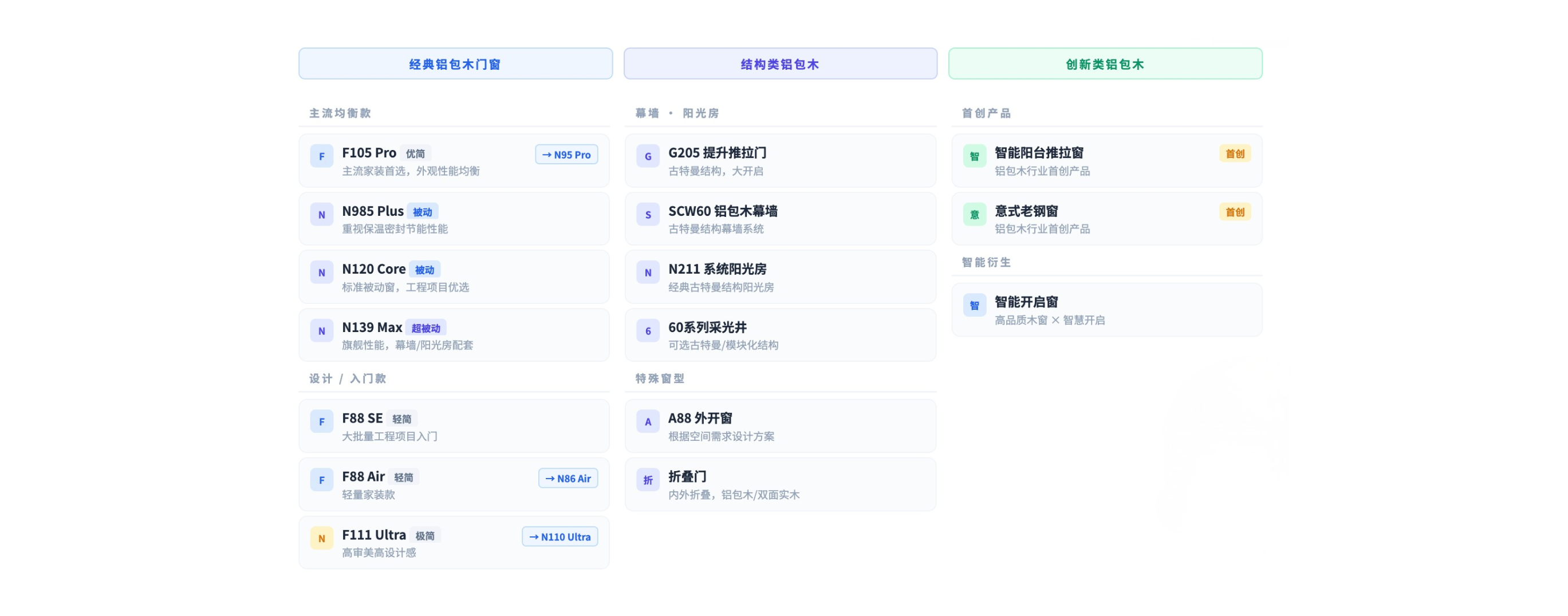
Task: Click the 轻简 tag on F88 Air
Action: pyautogui.click(x=404, y=477)
